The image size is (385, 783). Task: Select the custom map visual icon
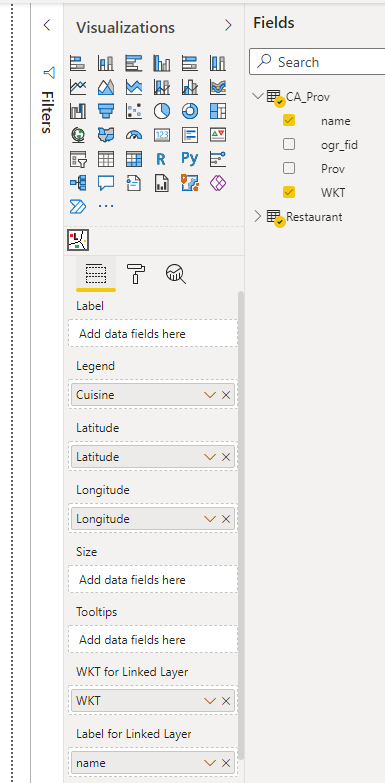point(78,241)
